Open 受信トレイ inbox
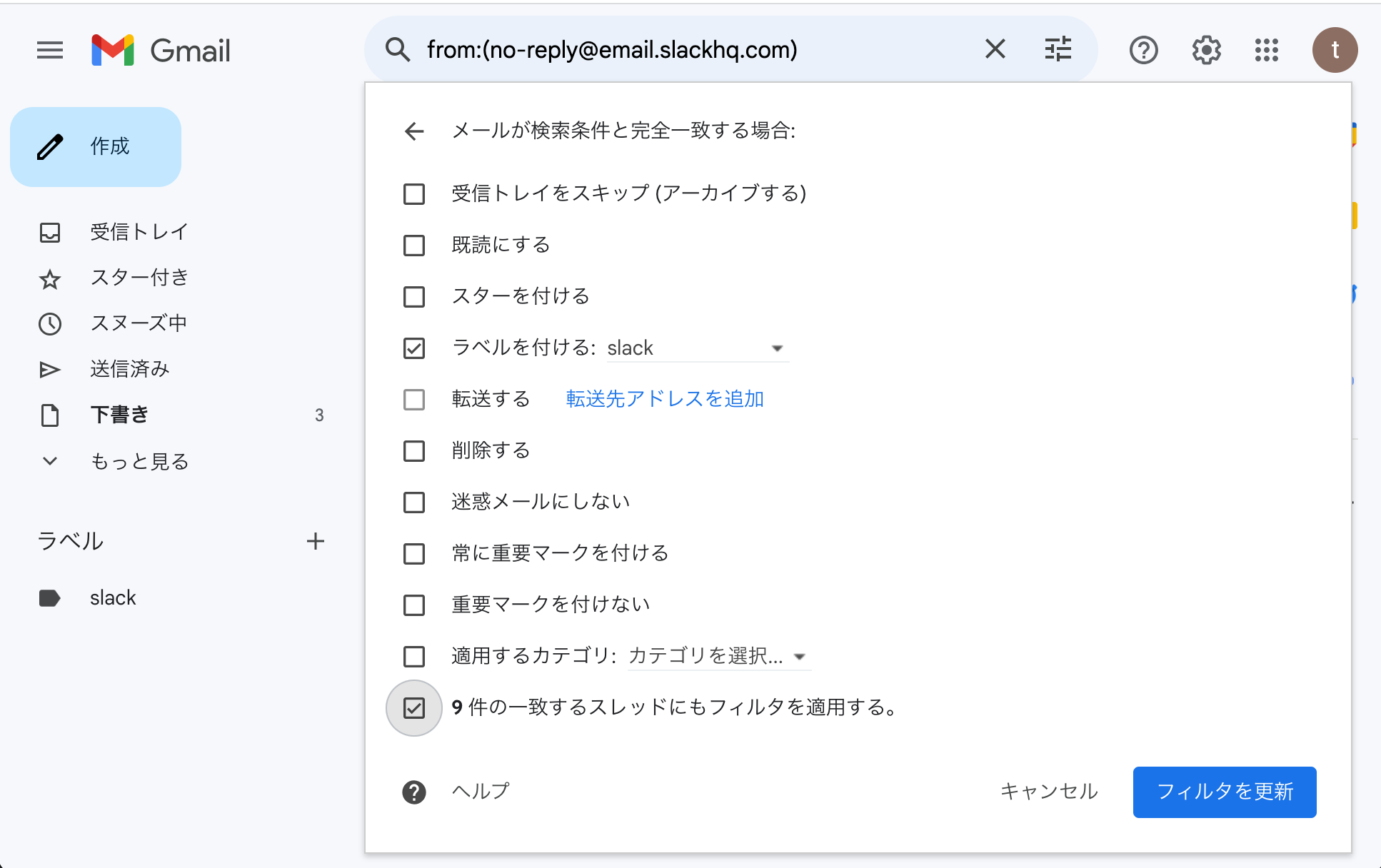This screenshot has width=1381, height=868. [x=139, y=232]
